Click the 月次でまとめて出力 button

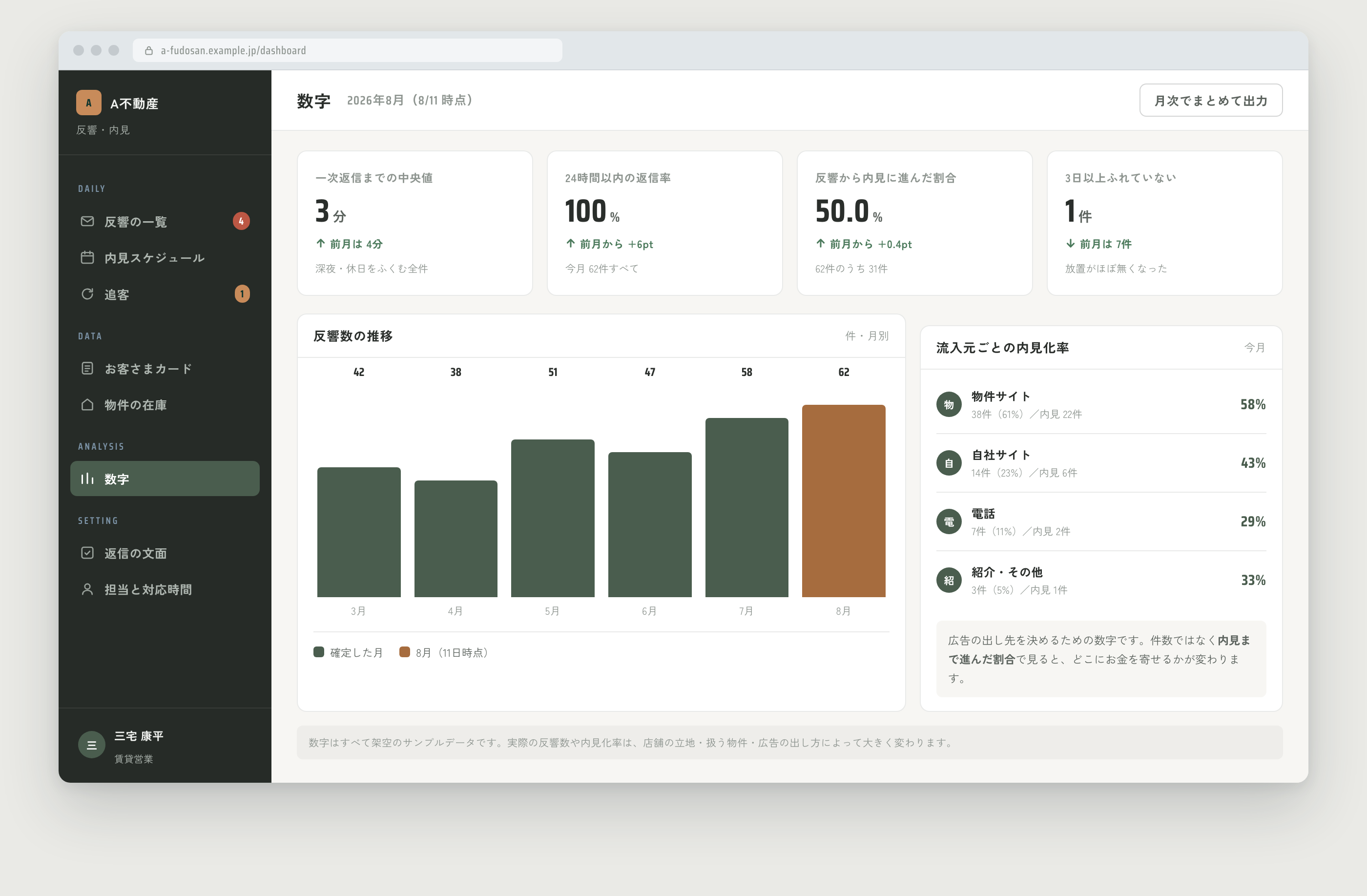(x=1211, y=101)
